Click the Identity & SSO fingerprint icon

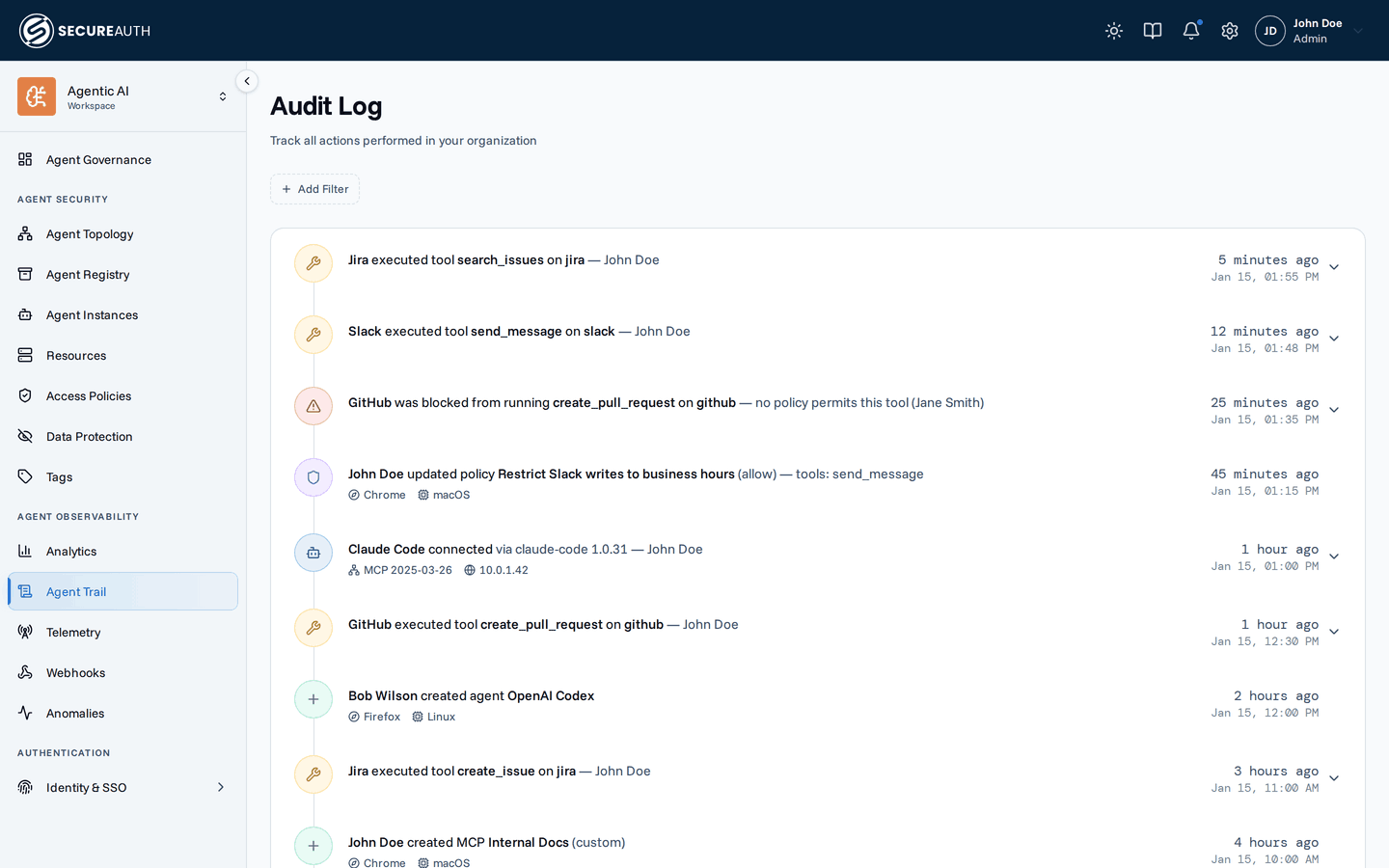tap(25, 788)
